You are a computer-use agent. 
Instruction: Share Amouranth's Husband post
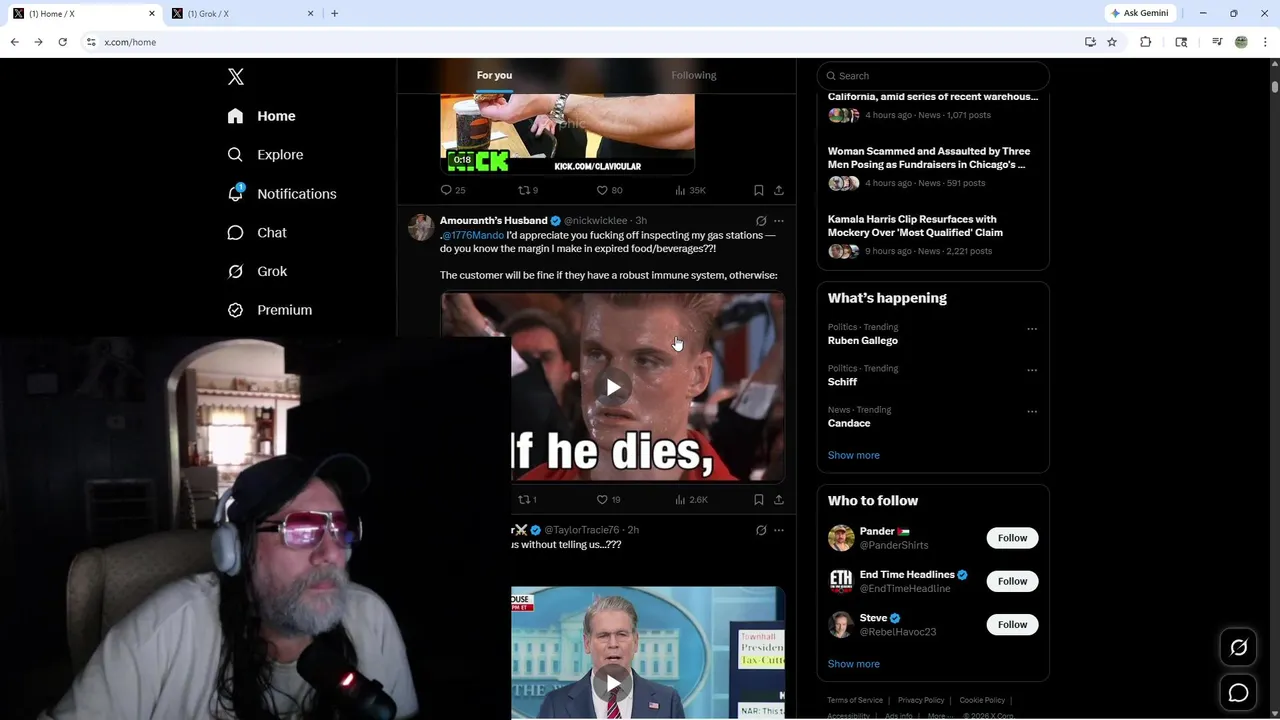point(779,499)
